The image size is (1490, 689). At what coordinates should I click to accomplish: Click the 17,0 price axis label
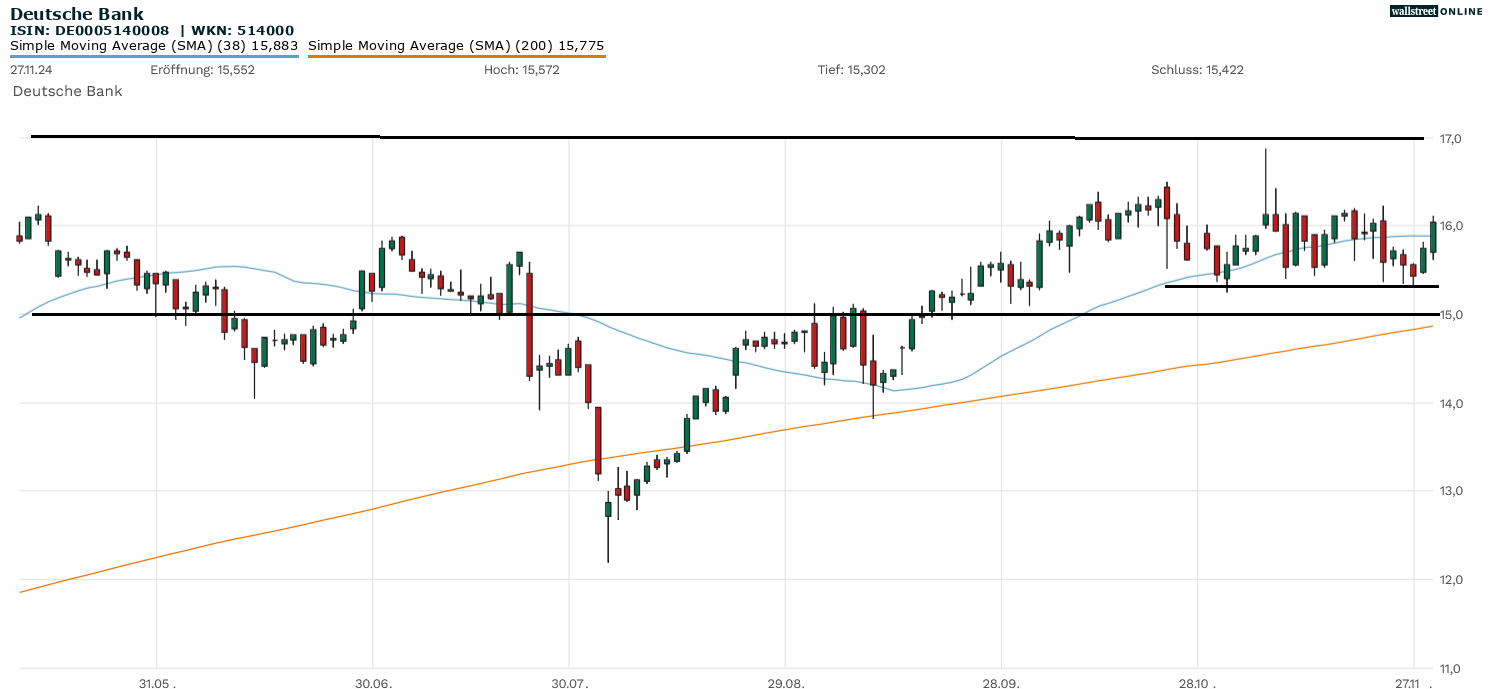[1450, 139]
